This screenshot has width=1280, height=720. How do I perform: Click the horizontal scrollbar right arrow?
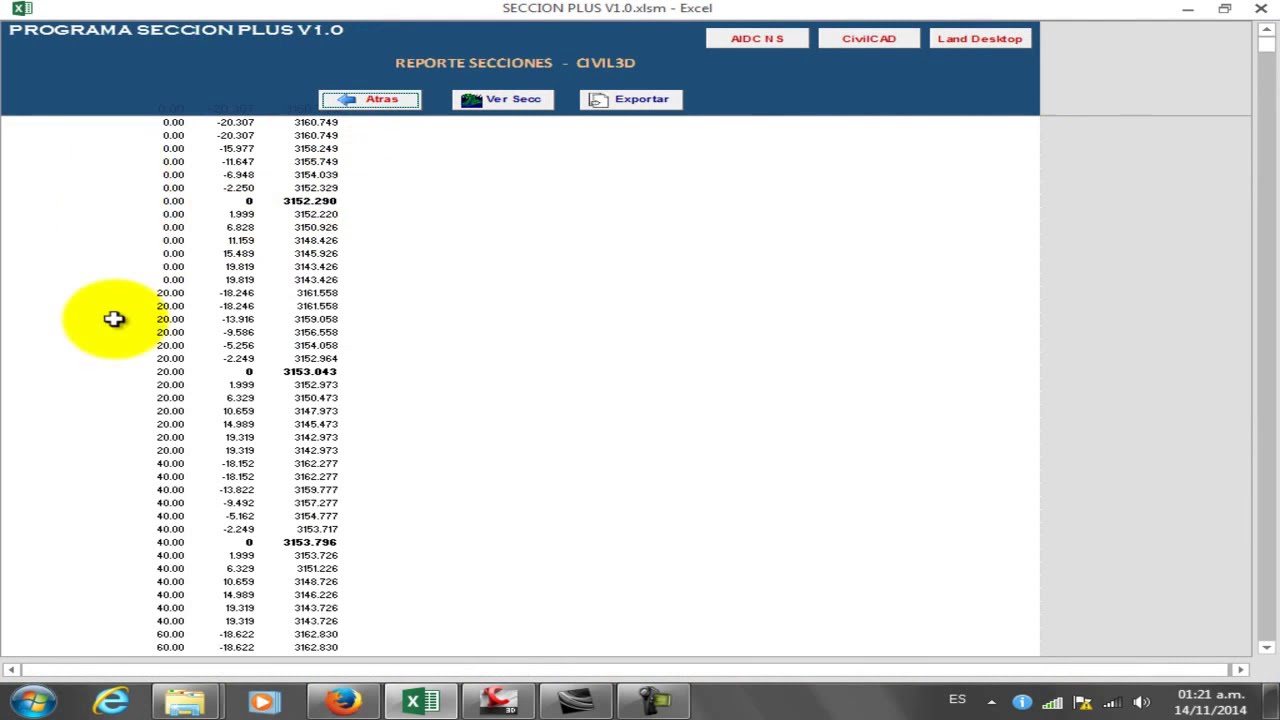(x=1241, y=670)
